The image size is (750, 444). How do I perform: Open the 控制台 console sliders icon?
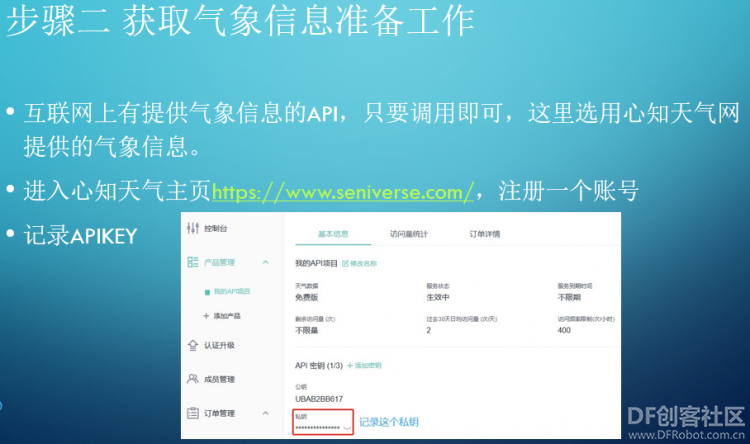pyautogui.click(x=193, y=228)
